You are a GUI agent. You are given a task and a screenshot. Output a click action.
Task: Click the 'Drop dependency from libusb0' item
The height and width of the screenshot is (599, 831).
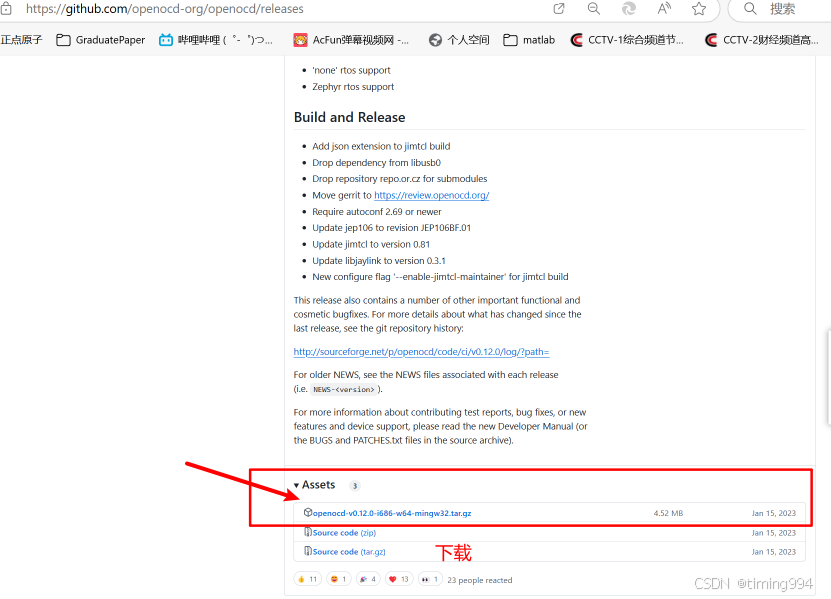[x=376, y=163]
